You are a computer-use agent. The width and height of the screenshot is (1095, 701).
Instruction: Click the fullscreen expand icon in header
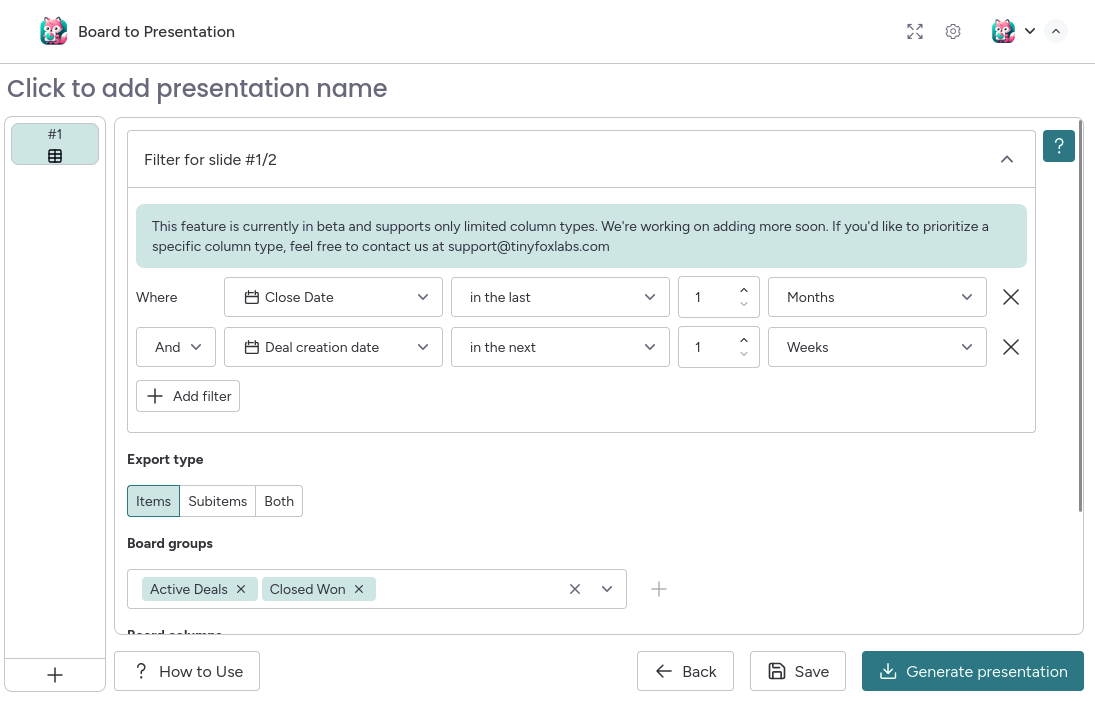[914, 31]
